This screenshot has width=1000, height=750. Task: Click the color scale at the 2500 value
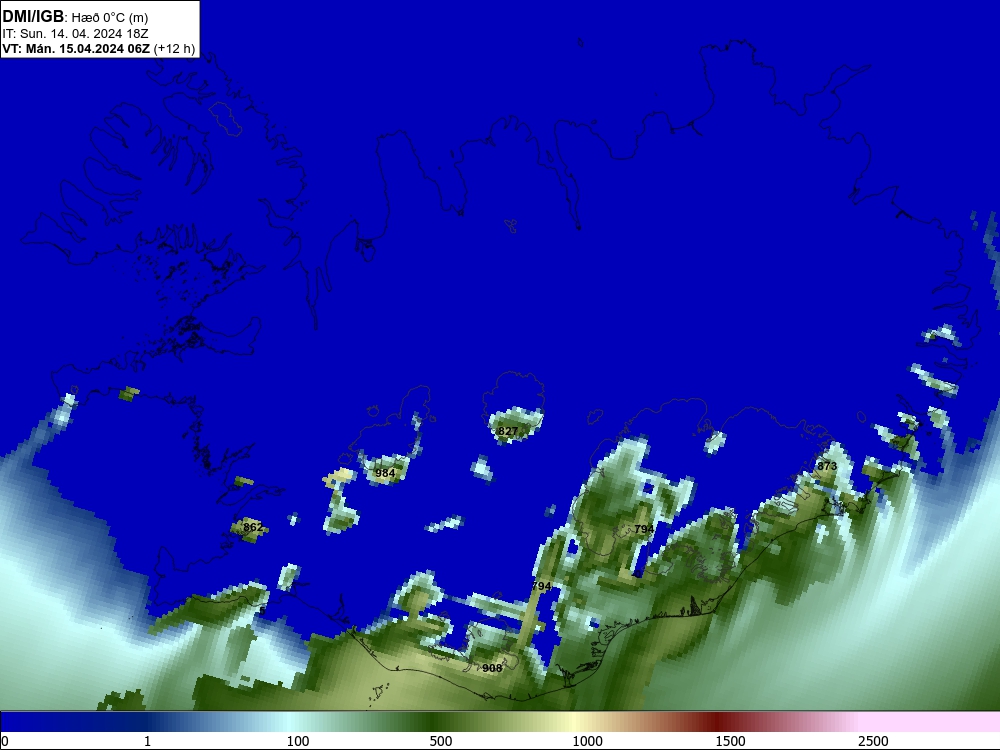873,740
